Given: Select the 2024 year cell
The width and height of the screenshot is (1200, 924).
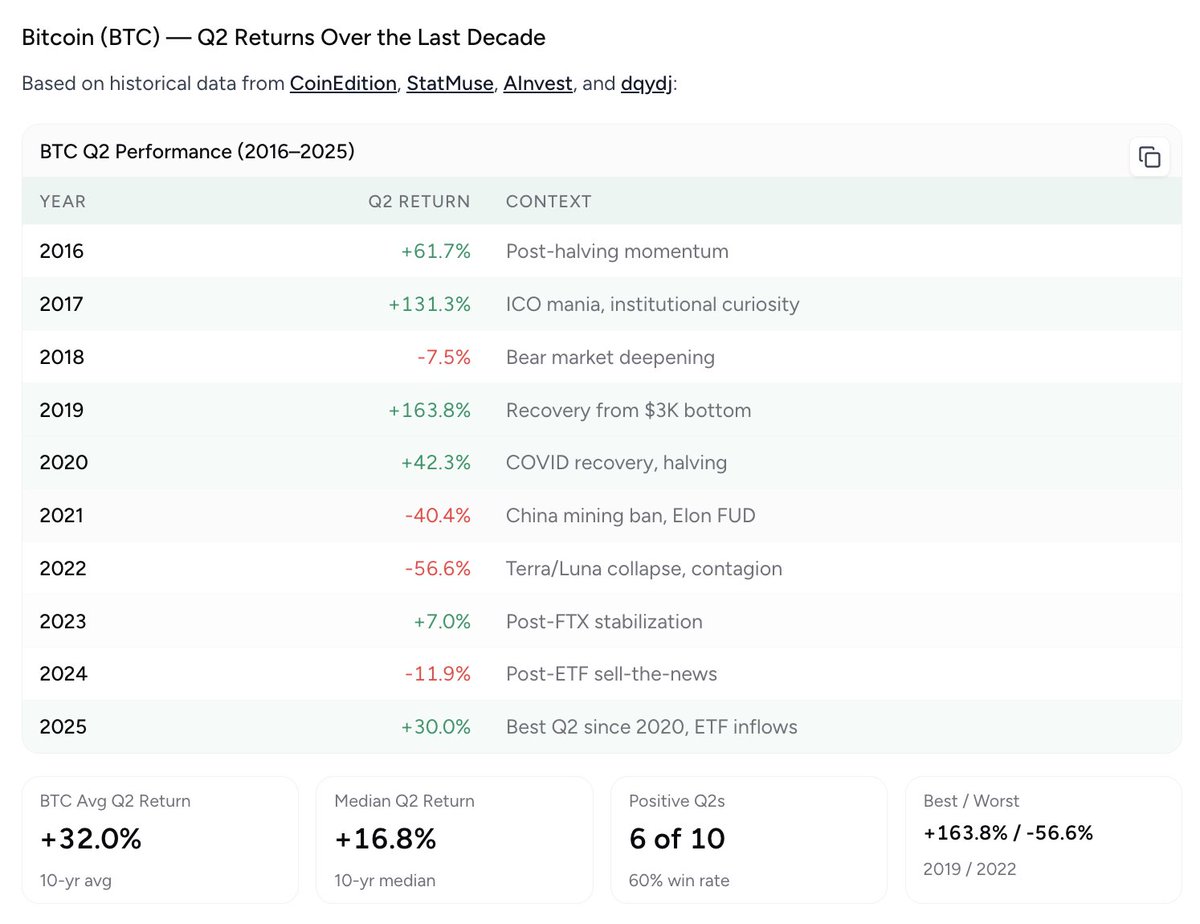Looking at the screenshot, I should [63, 674].
